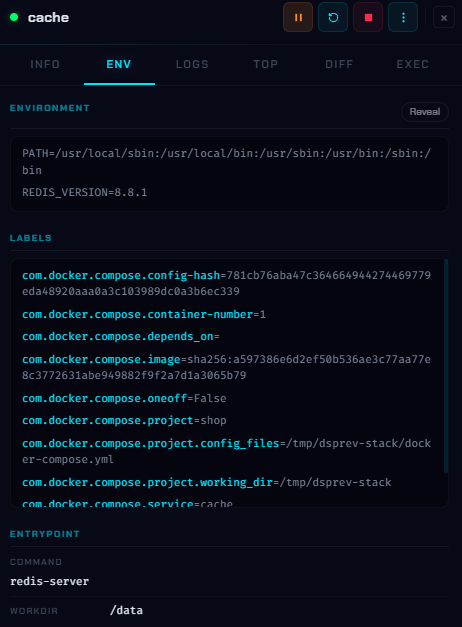Viewport: 462px width, 627px height.
Task: Click the WORKDIR field label
Action: 34,611
